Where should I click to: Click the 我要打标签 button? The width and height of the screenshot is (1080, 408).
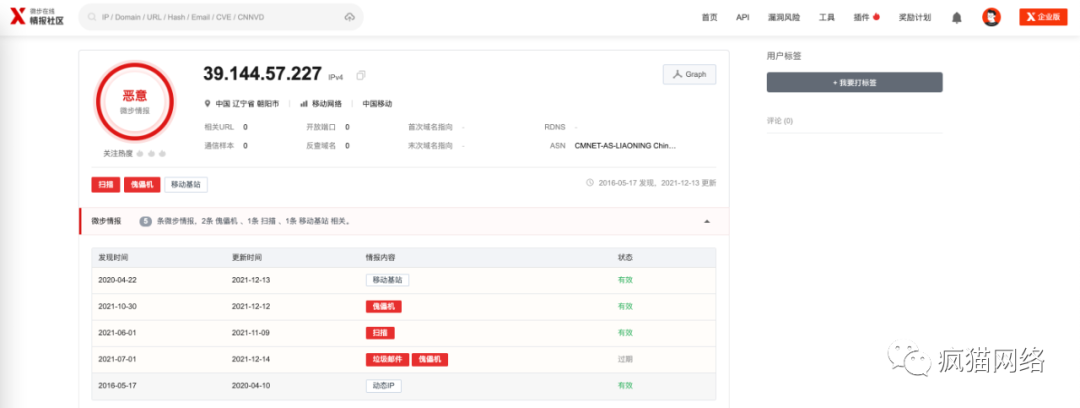click(855, 82)
